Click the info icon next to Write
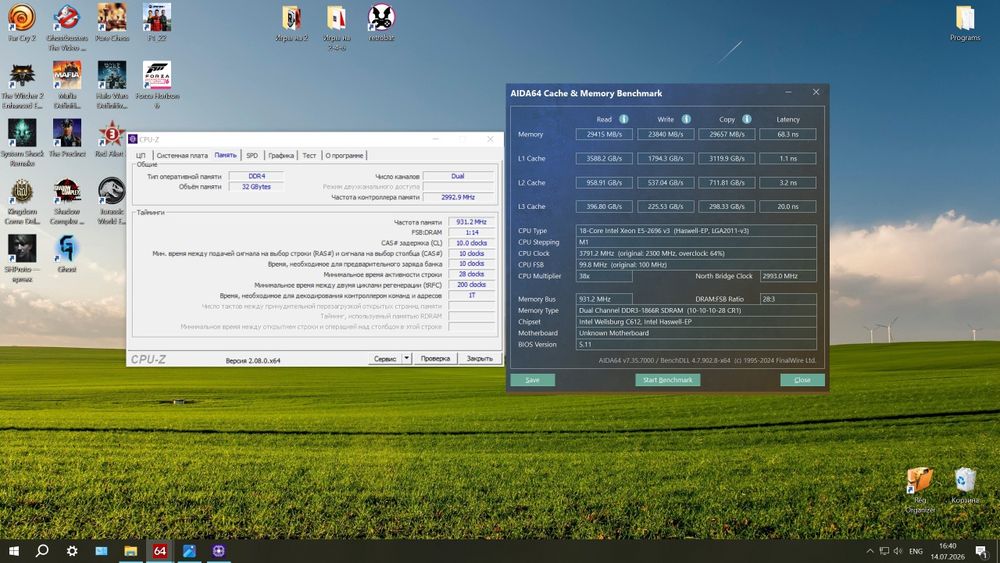This screenshot has height=563, width=1000. point(686,119)
